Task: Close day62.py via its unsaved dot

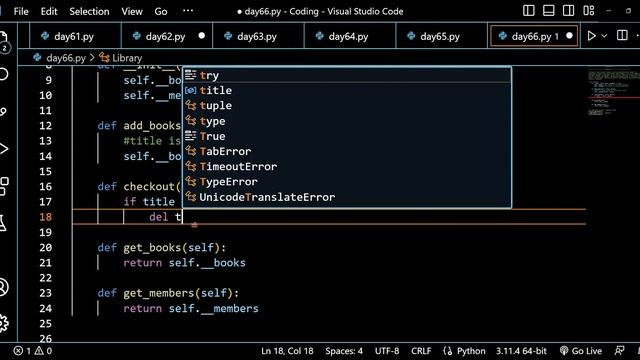Action: point(202,36)
